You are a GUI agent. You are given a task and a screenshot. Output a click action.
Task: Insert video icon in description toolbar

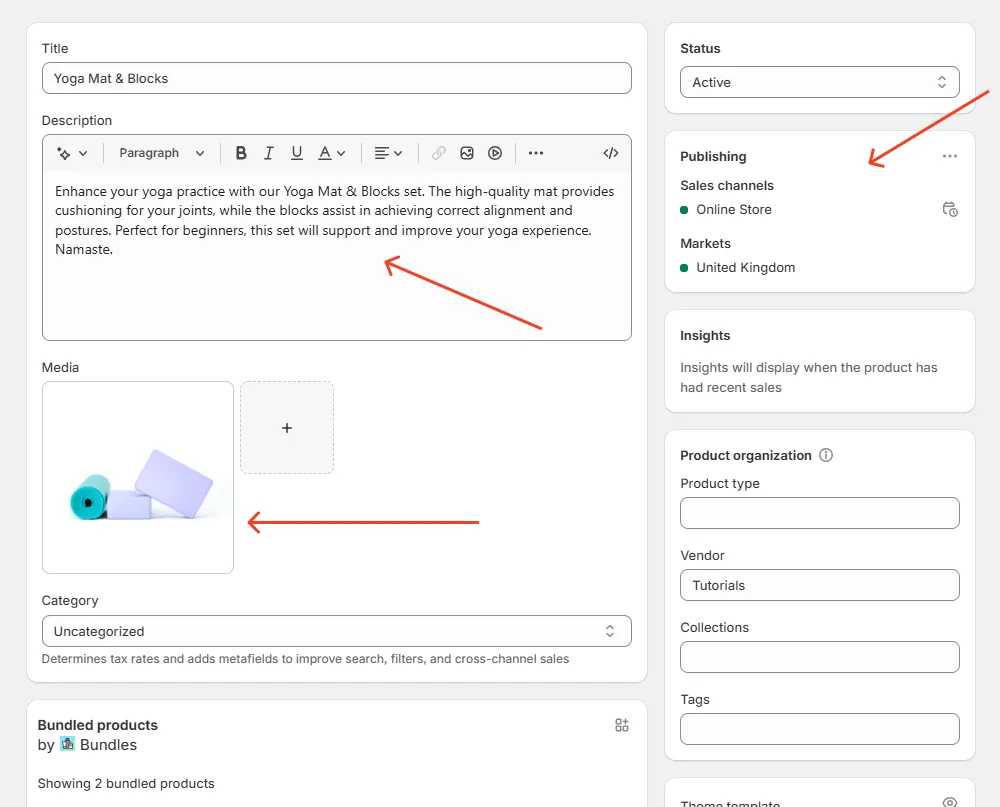[x=495, y=153]
